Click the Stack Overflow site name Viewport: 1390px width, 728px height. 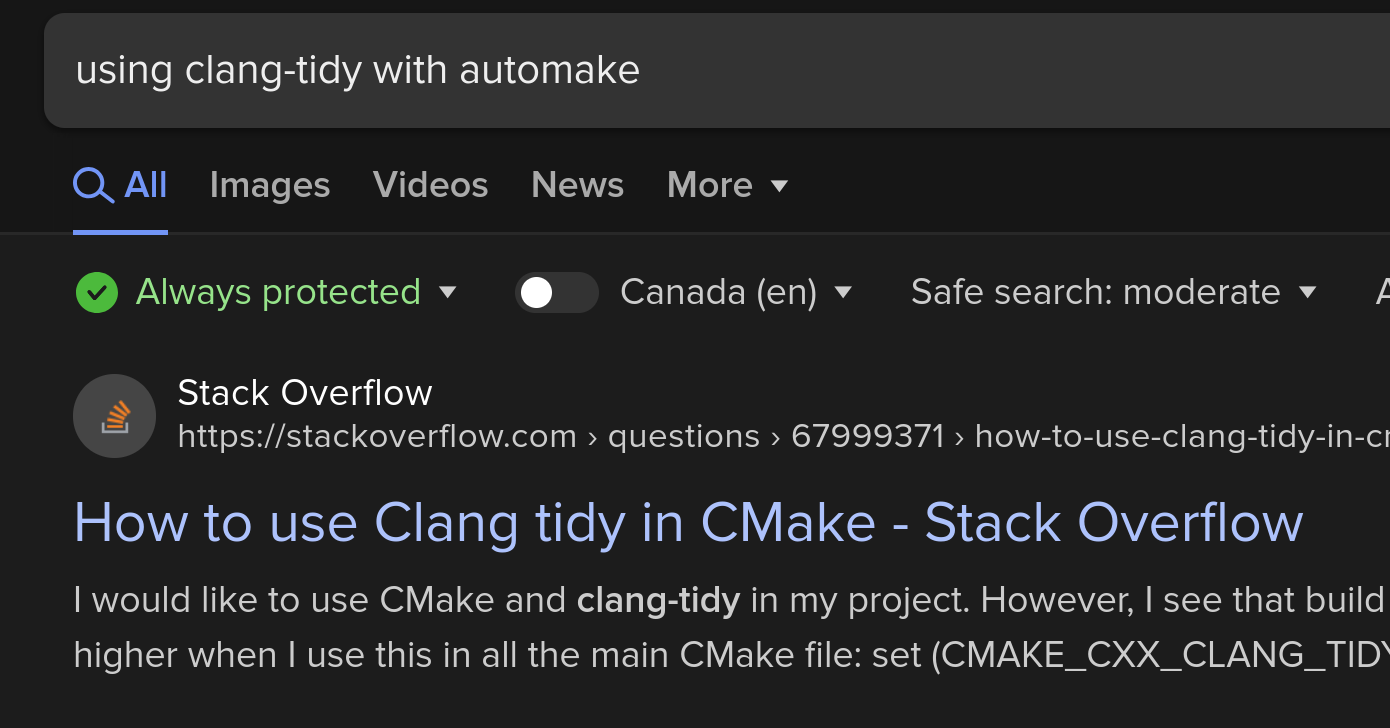[x=305, y=393]
